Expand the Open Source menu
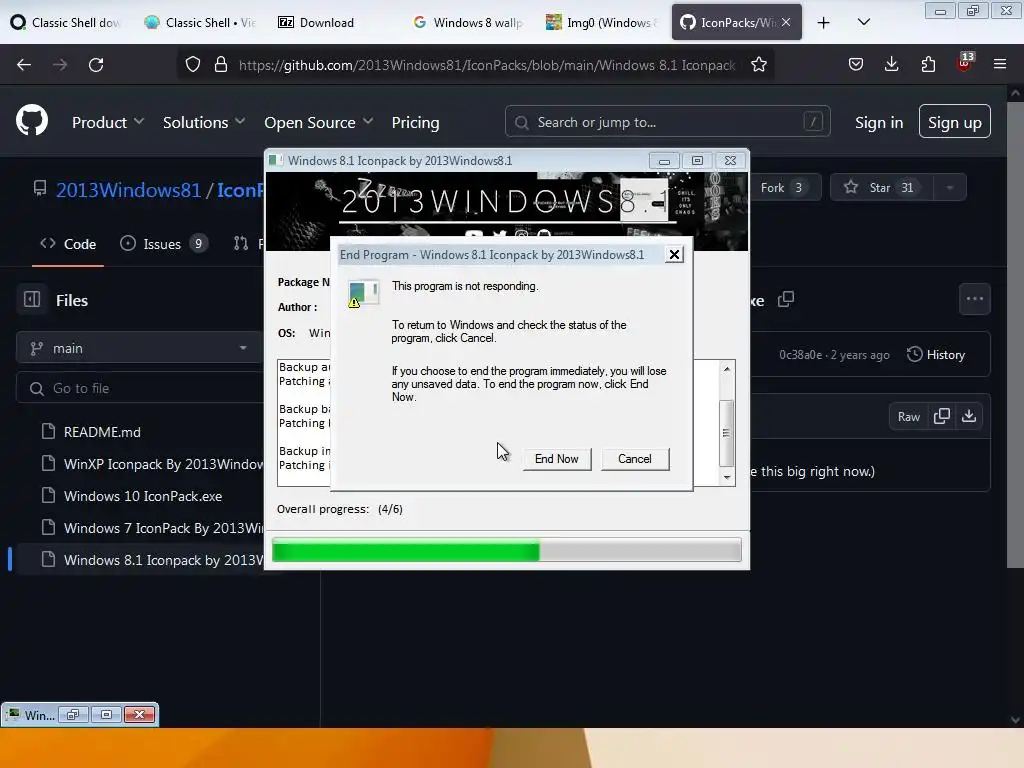 319,122
